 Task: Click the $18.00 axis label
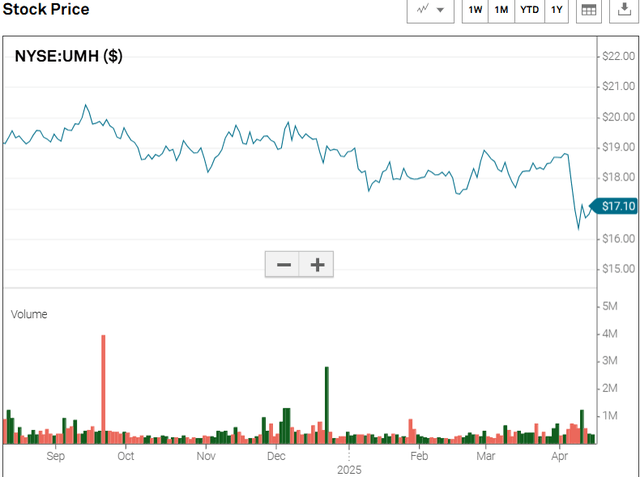pyautogui.click(x=618, y=177)
